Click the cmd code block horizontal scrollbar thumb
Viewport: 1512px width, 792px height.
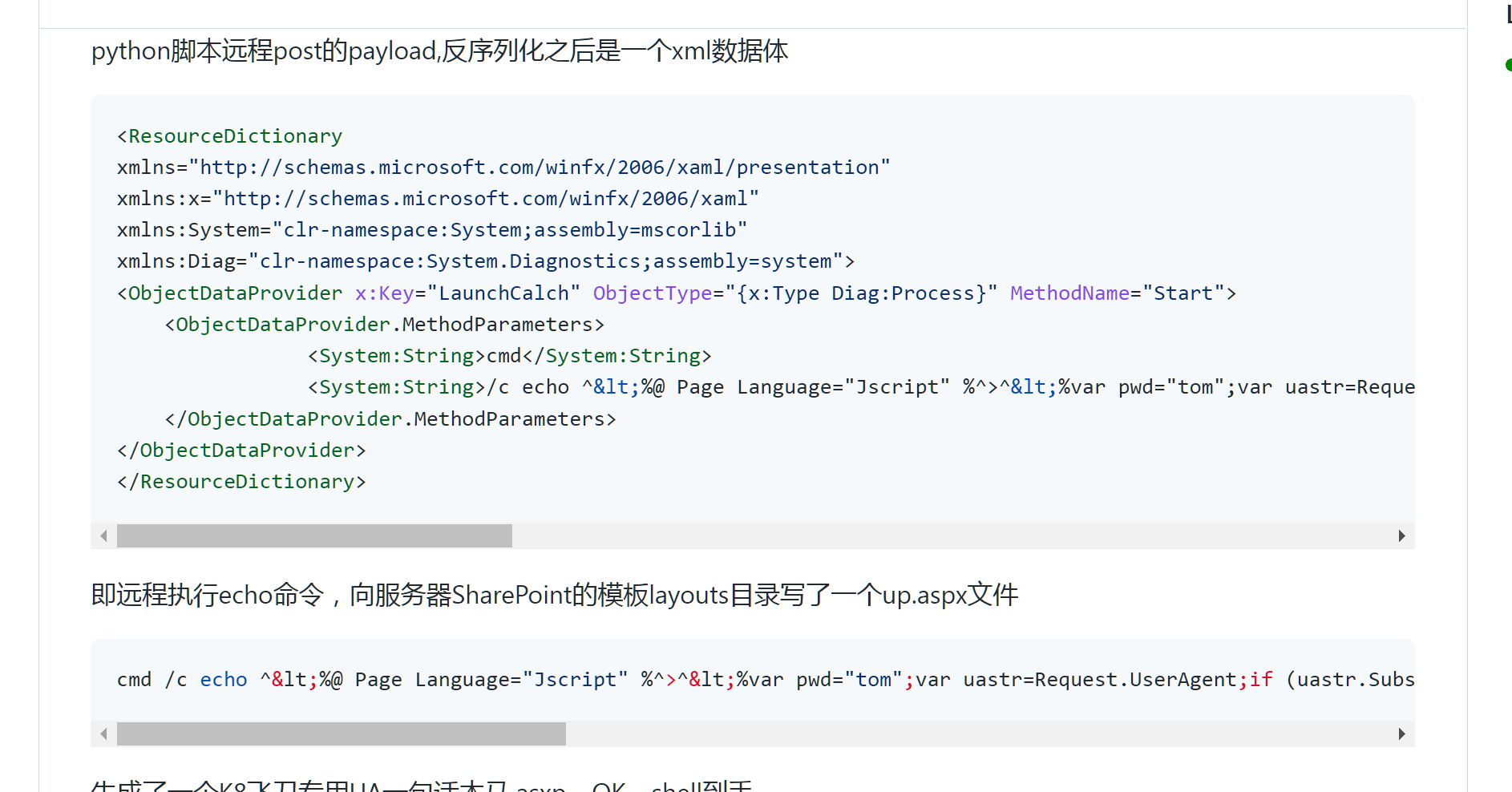[342, 733]
